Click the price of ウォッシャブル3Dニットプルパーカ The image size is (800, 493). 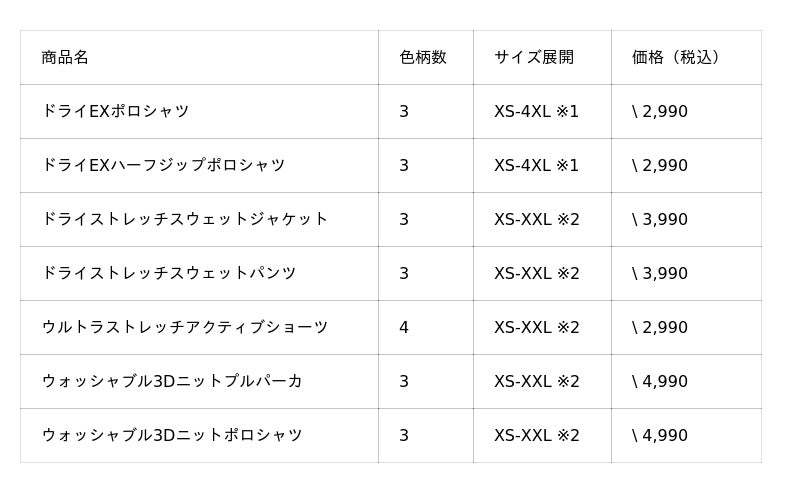660,381
